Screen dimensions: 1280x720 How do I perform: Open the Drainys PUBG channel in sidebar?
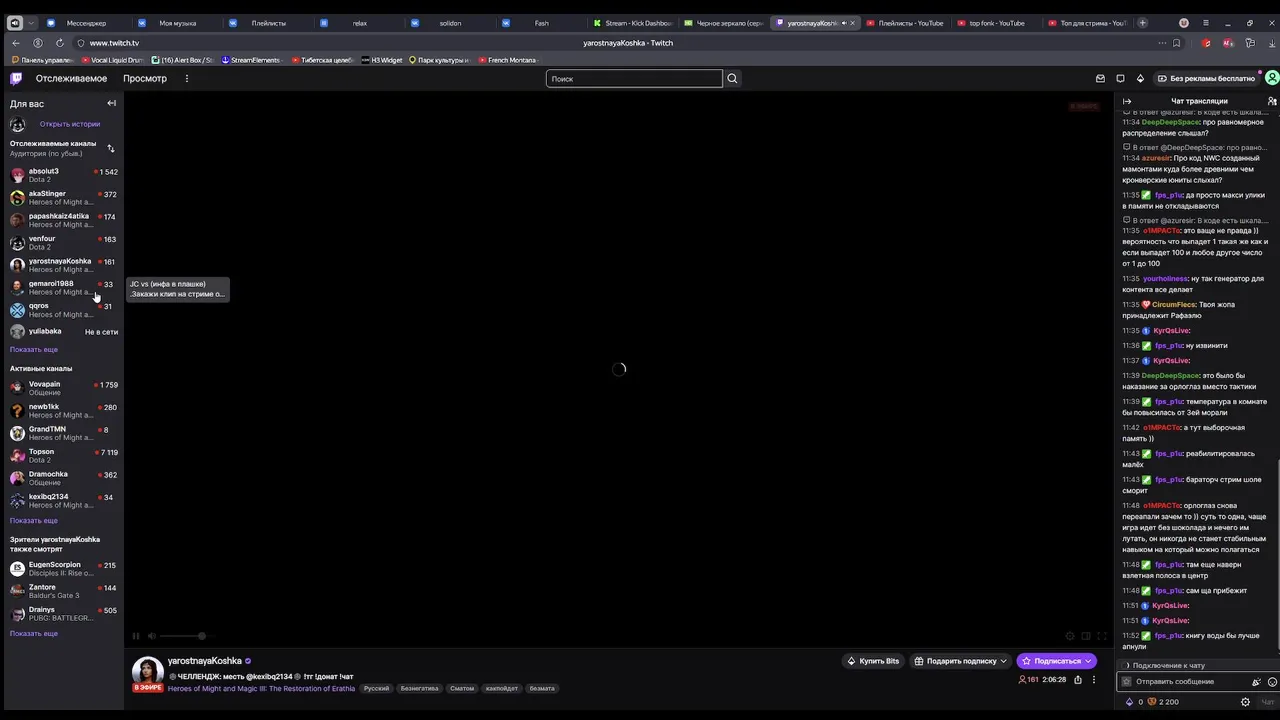pos(63,613)
